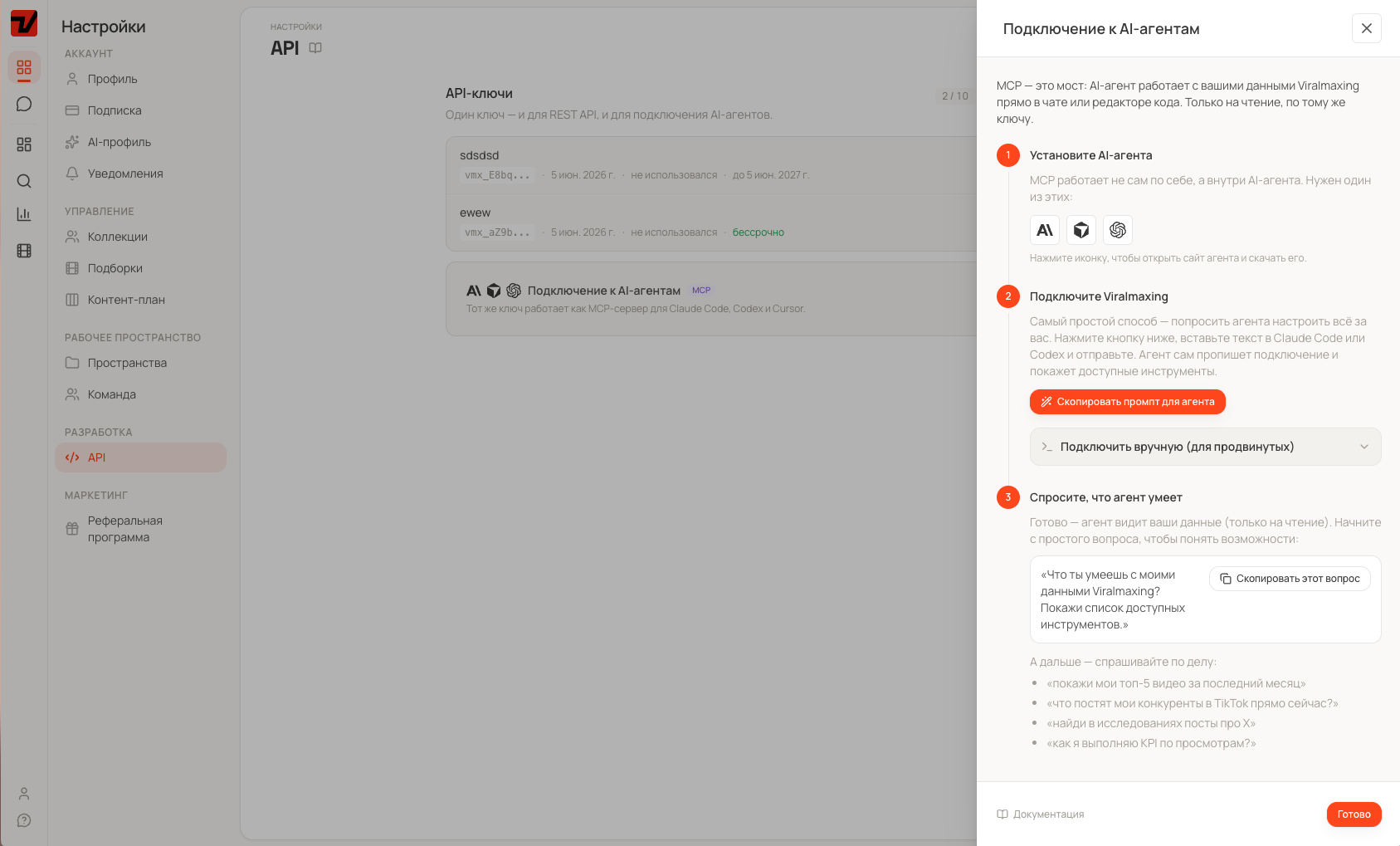The image size is (1400, 846).
Task: Click the book docs icon next to API heading
Action: [315, 48]
